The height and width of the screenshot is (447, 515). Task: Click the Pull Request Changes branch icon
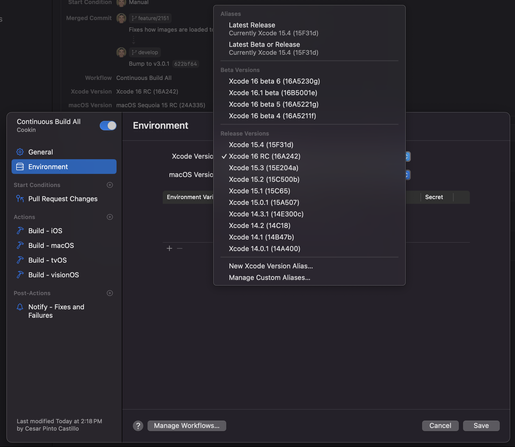point(20,199)
